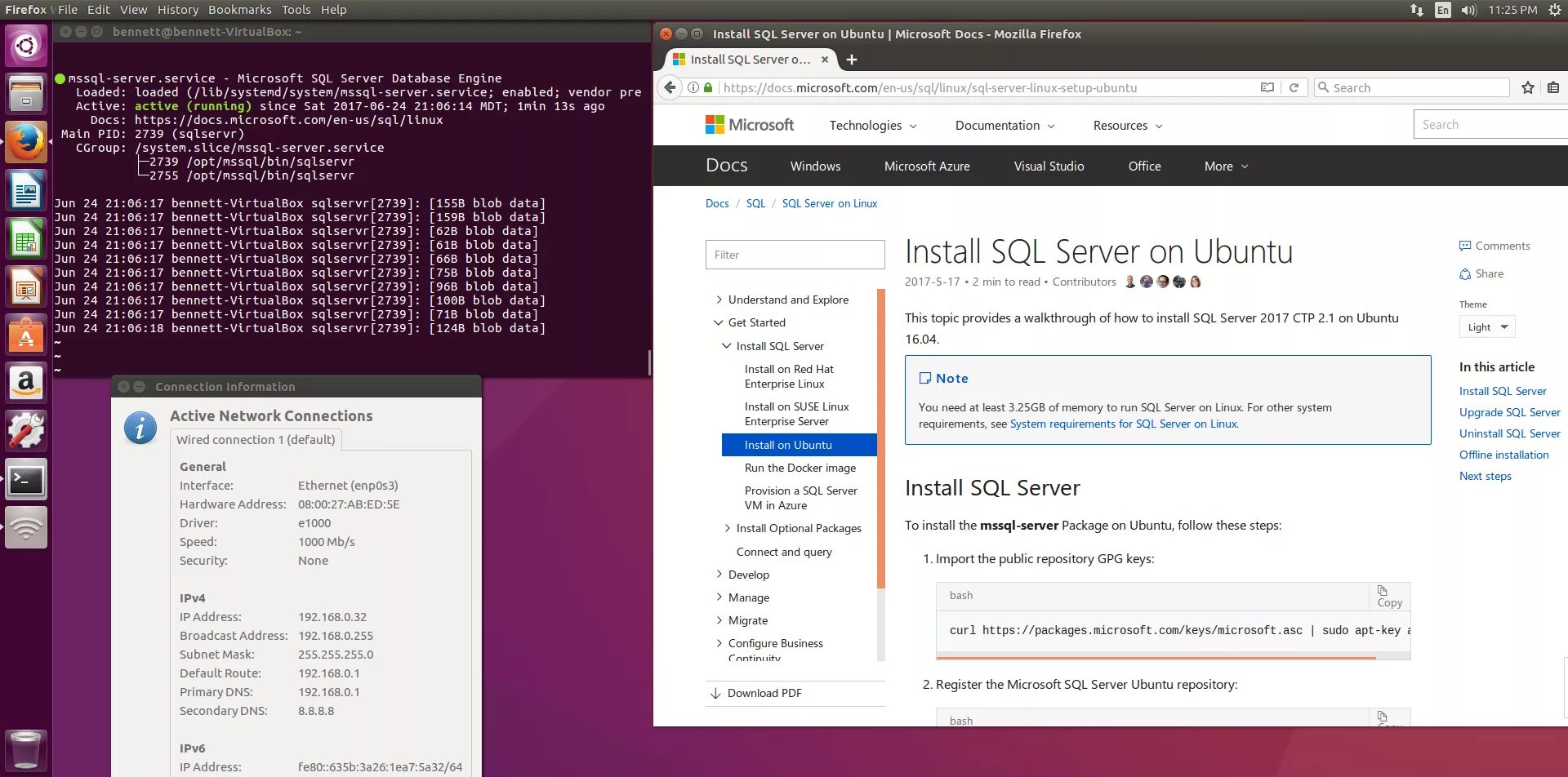Open Run the Docker image page
Screen dimensions: 1568x777
[800, 468]
